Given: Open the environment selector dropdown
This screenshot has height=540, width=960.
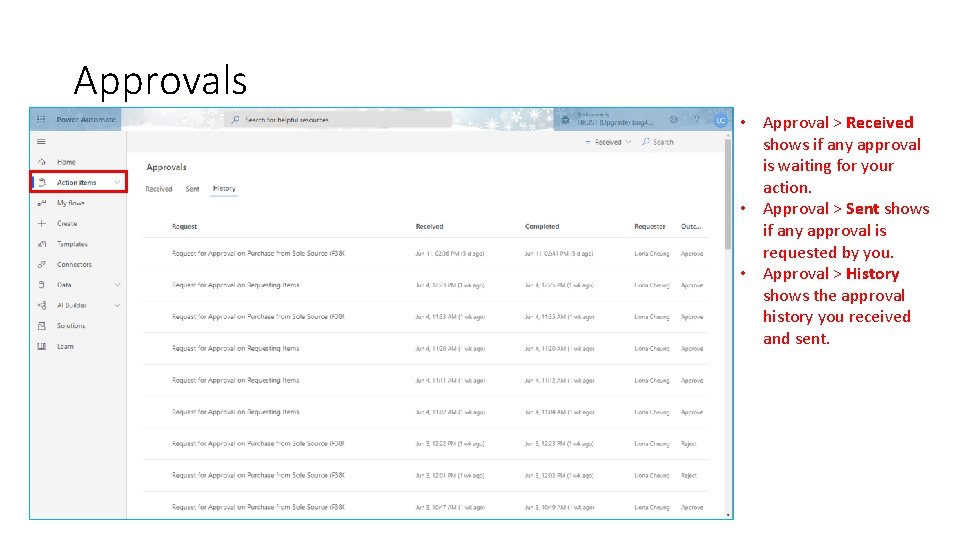Looking at the screenshot, I should [x=615, y=119].
